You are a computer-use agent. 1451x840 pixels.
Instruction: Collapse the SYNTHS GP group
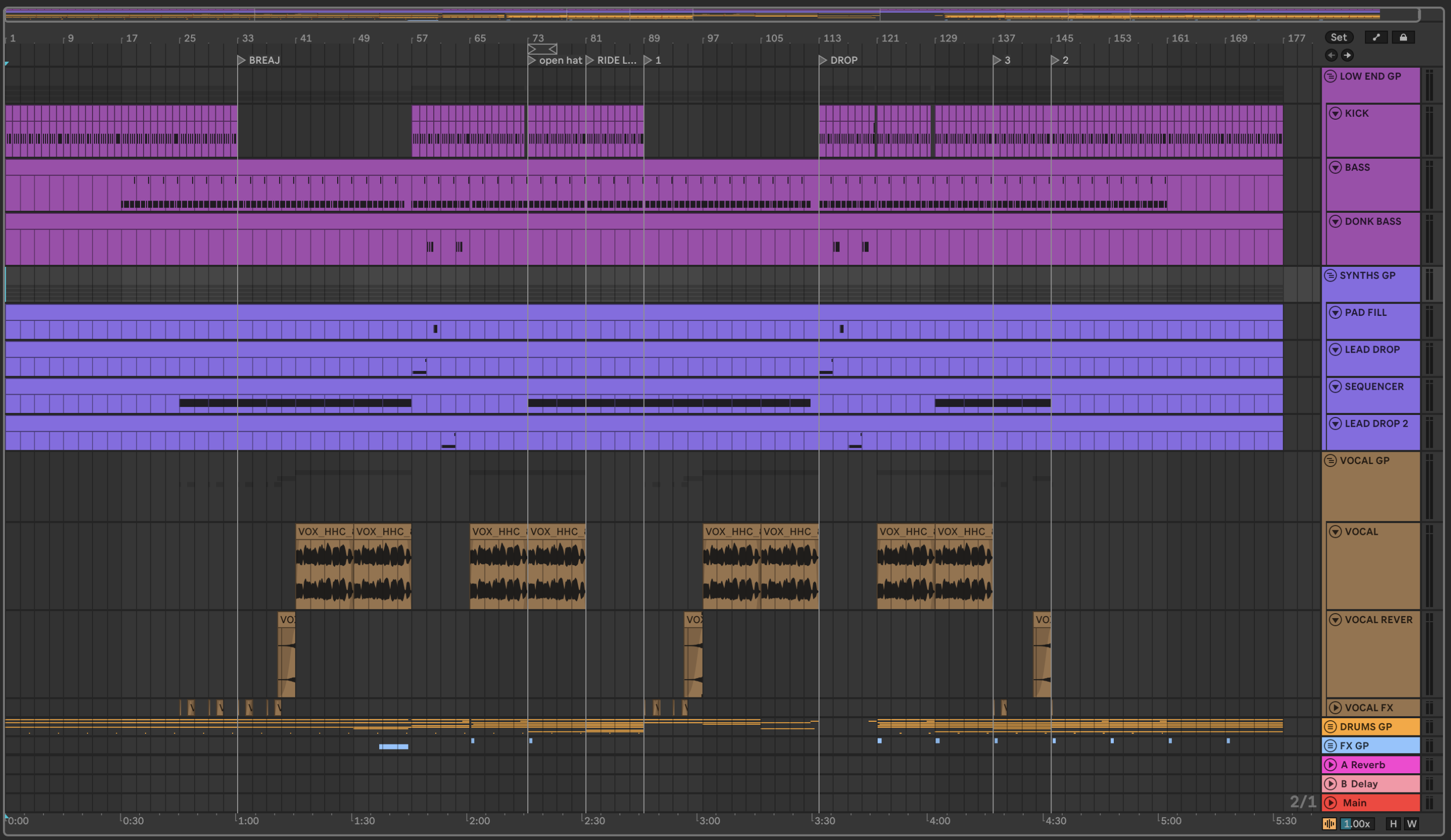(x=1330, y=276)
